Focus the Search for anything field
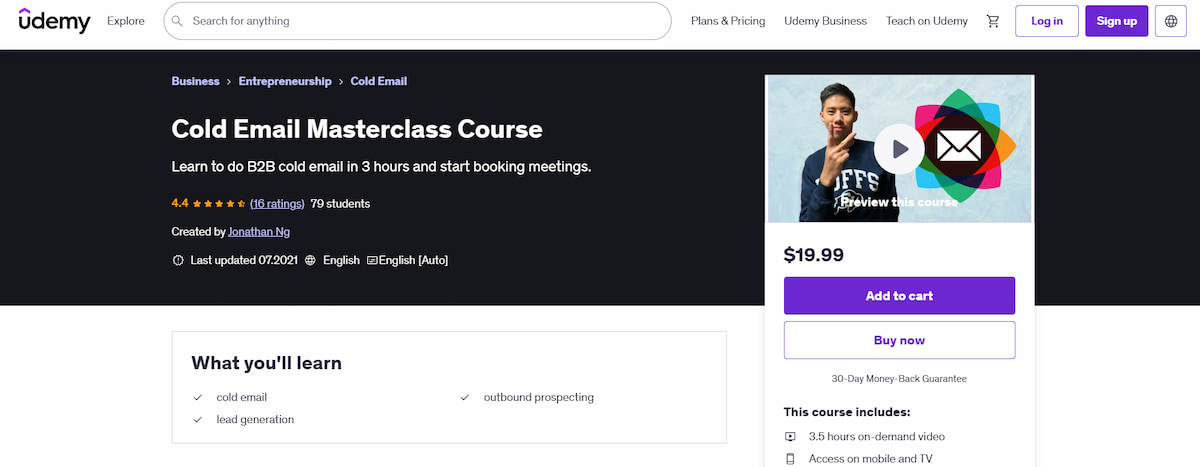1200x467 pixels. tap(420, 21)
